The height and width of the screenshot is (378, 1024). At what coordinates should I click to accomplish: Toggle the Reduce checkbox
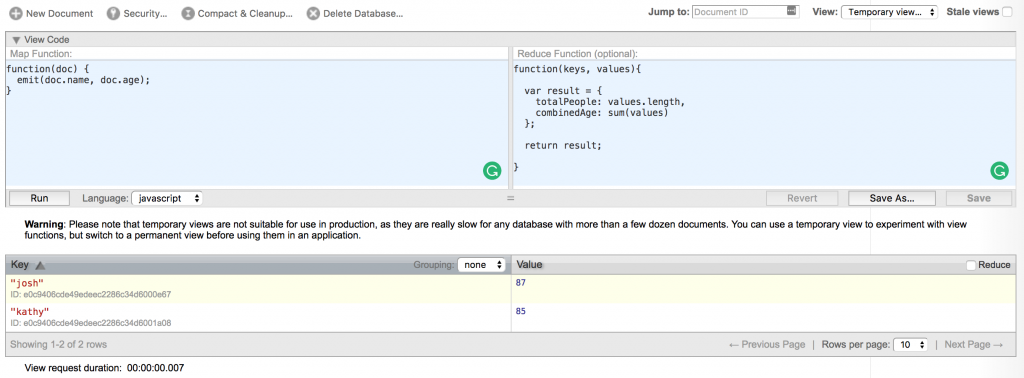[970, 264]
